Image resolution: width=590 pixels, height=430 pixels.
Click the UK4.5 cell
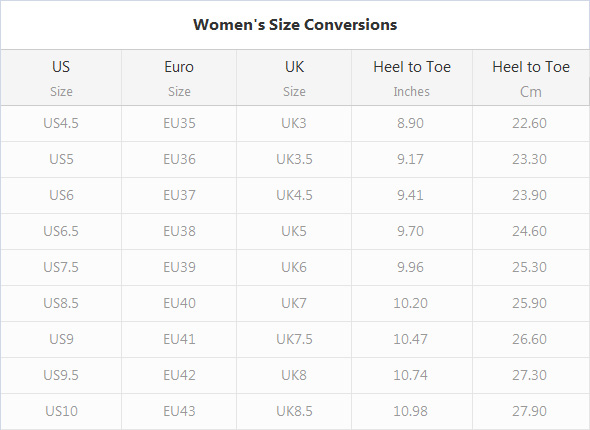click(294, 195)
